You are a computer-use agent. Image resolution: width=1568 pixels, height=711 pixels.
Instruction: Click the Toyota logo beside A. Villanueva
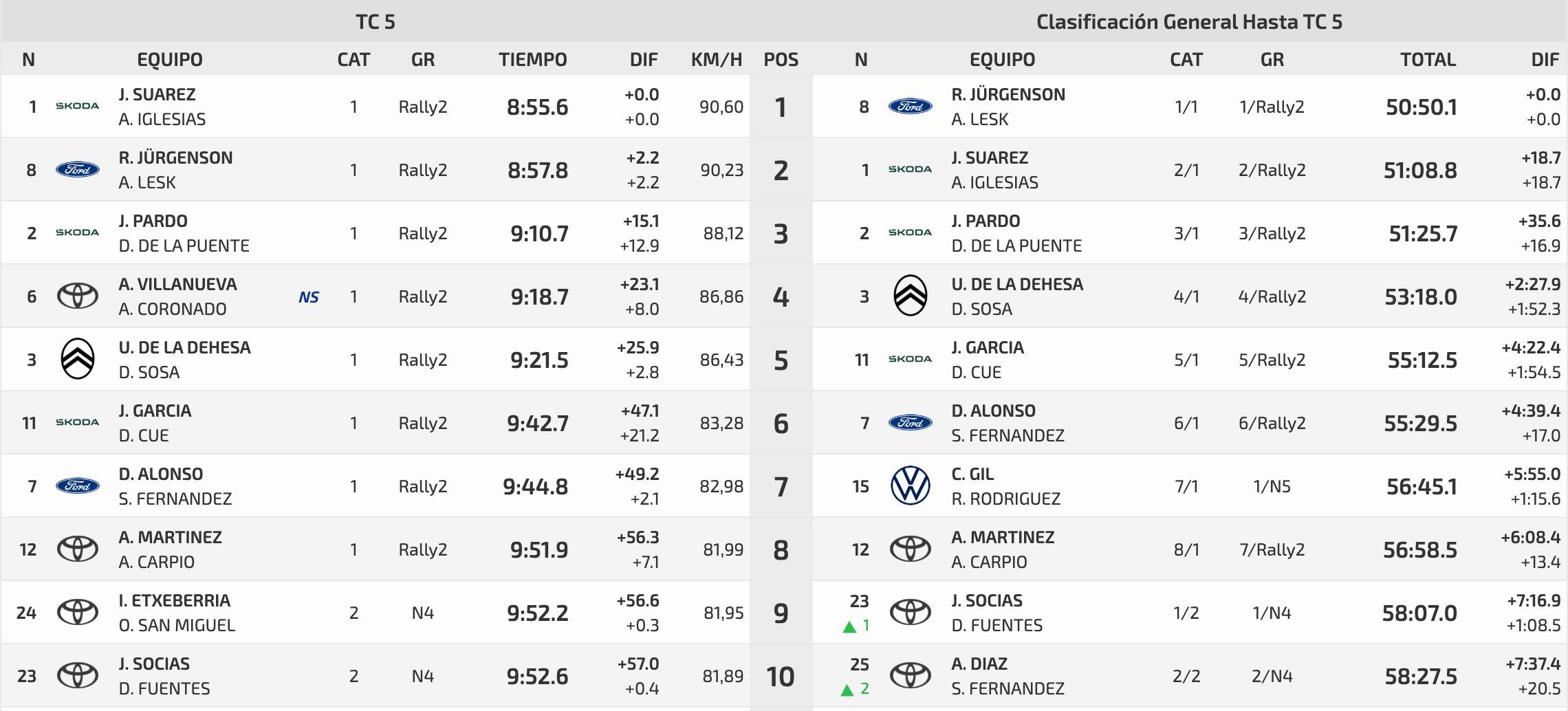coord(77,296)
